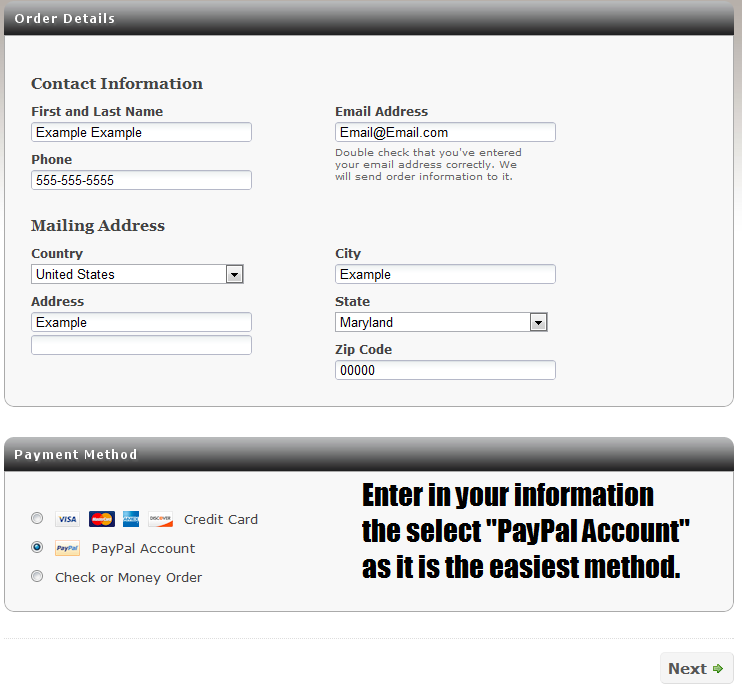Focus the City text field
This screenshot has width=742, height=691.
point(445,274)
